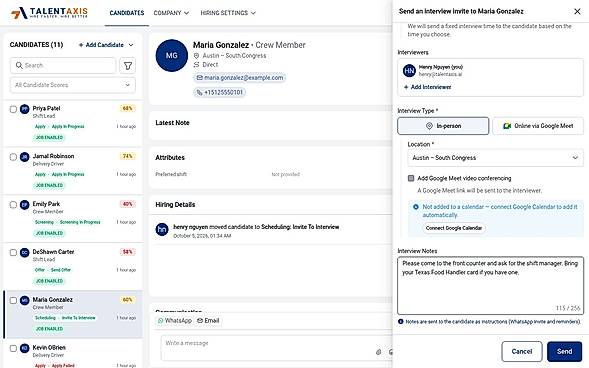Open All Candidate Scores dropdown
Viewport: 589px width, 368px height.
point(73,85)
